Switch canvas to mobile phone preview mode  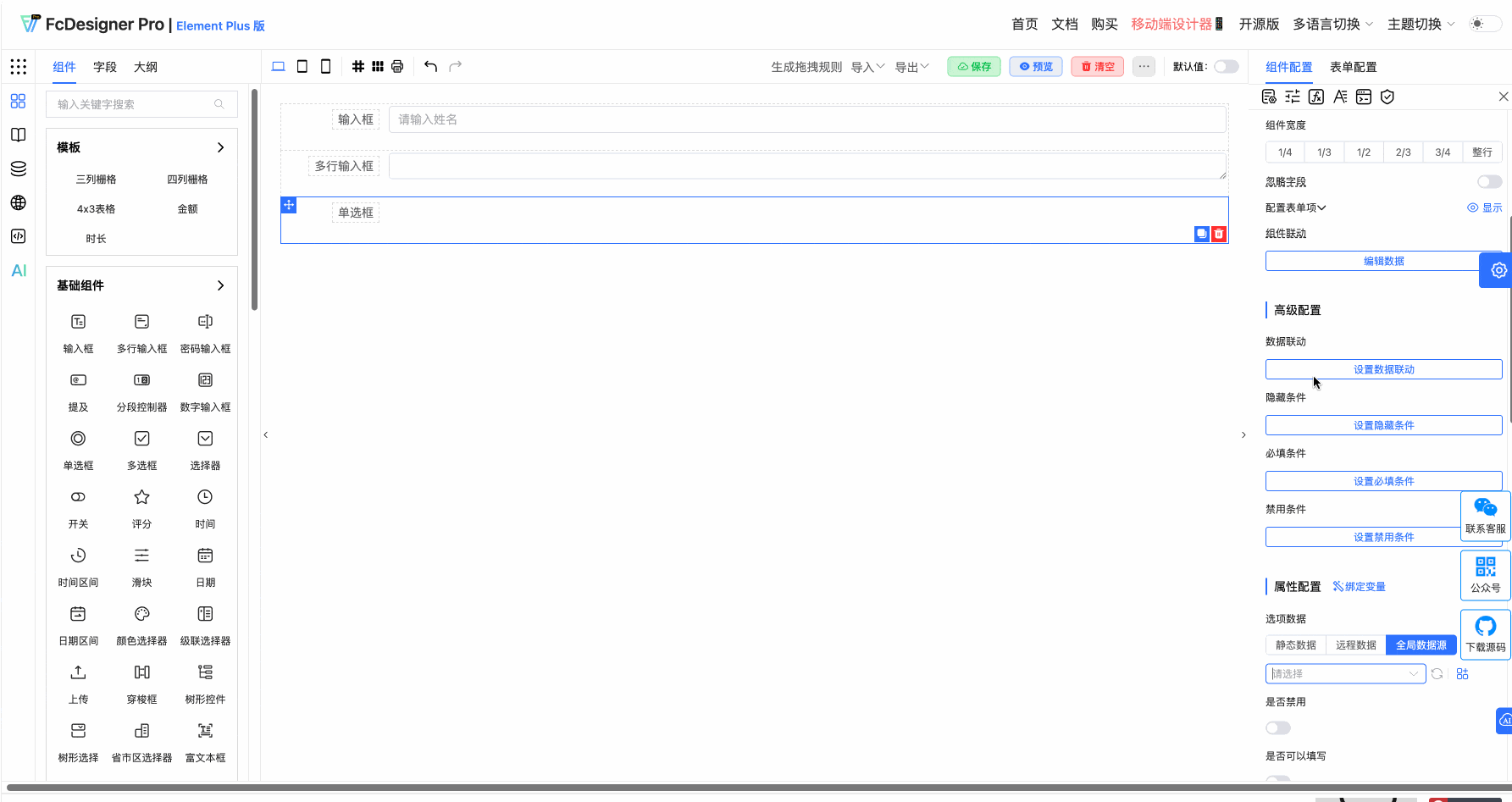(325, 65)
